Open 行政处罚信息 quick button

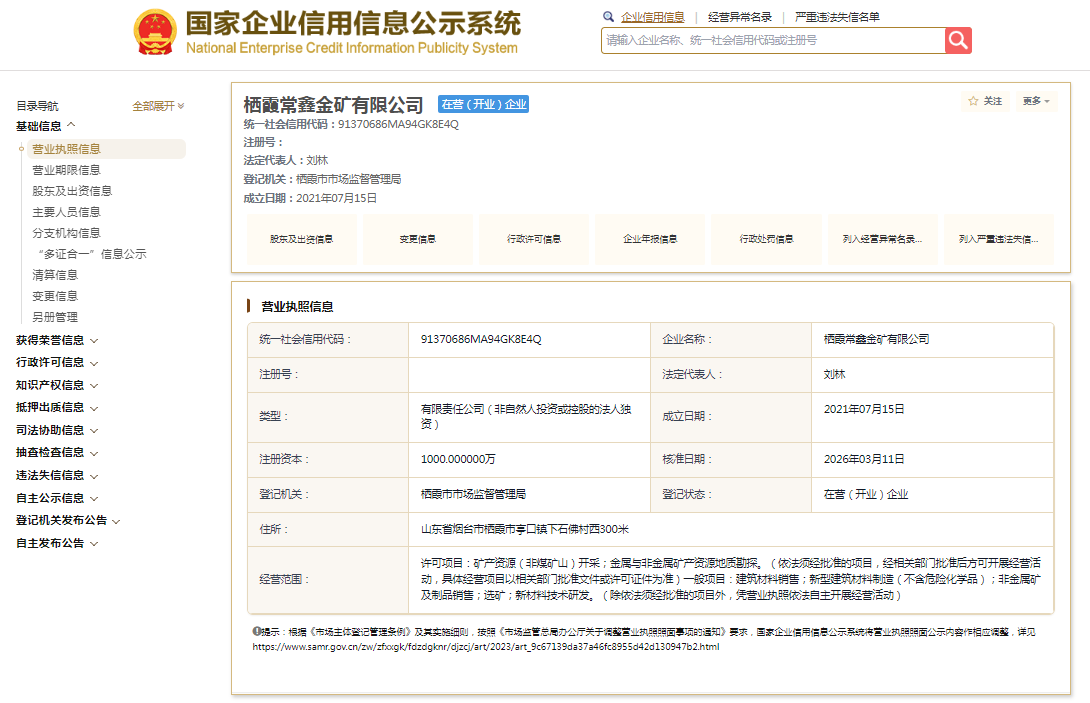[x=766, y=240]
